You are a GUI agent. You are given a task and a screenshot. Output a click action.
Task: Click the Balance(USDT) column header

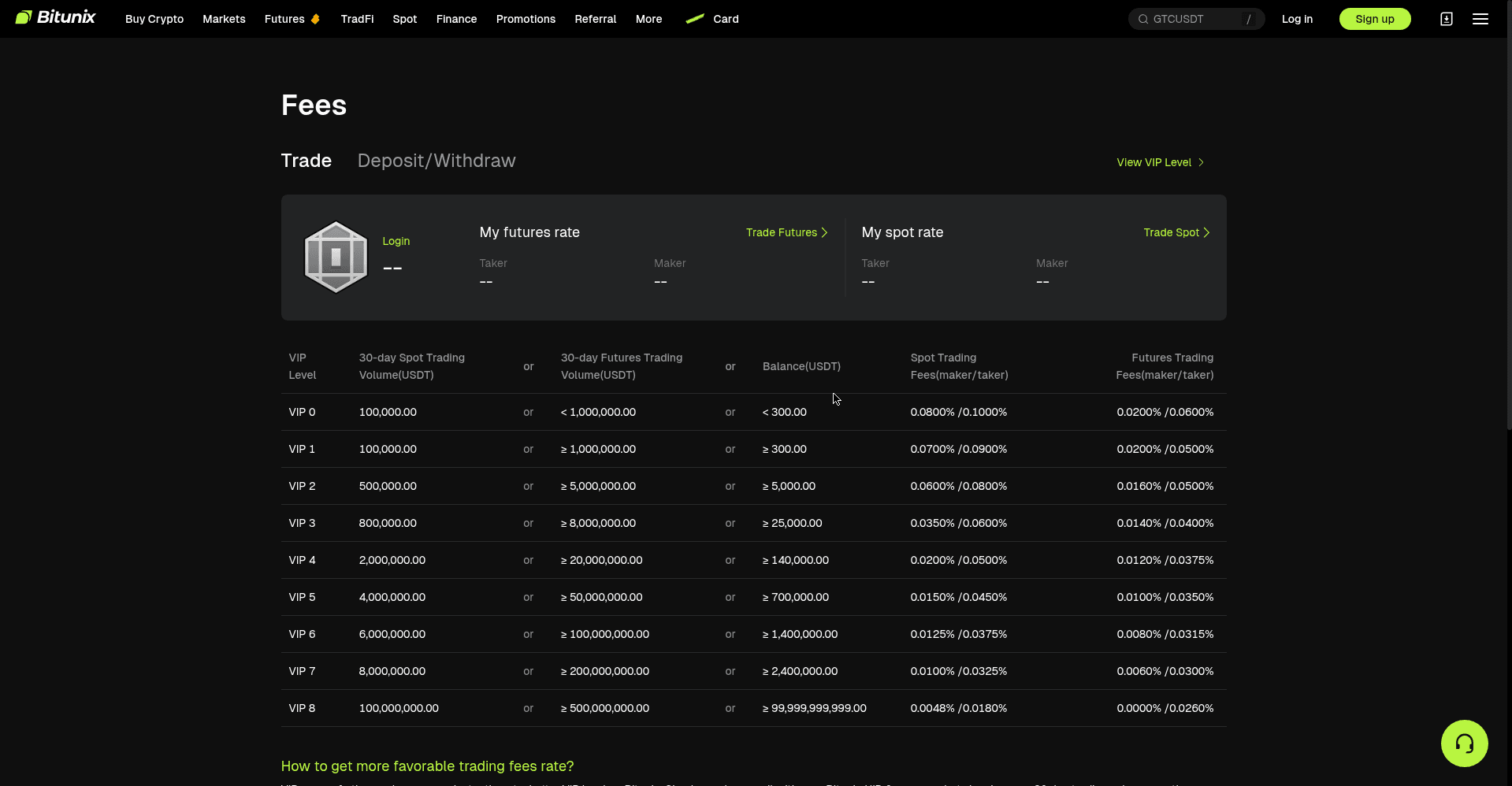(x=801, y=366)
